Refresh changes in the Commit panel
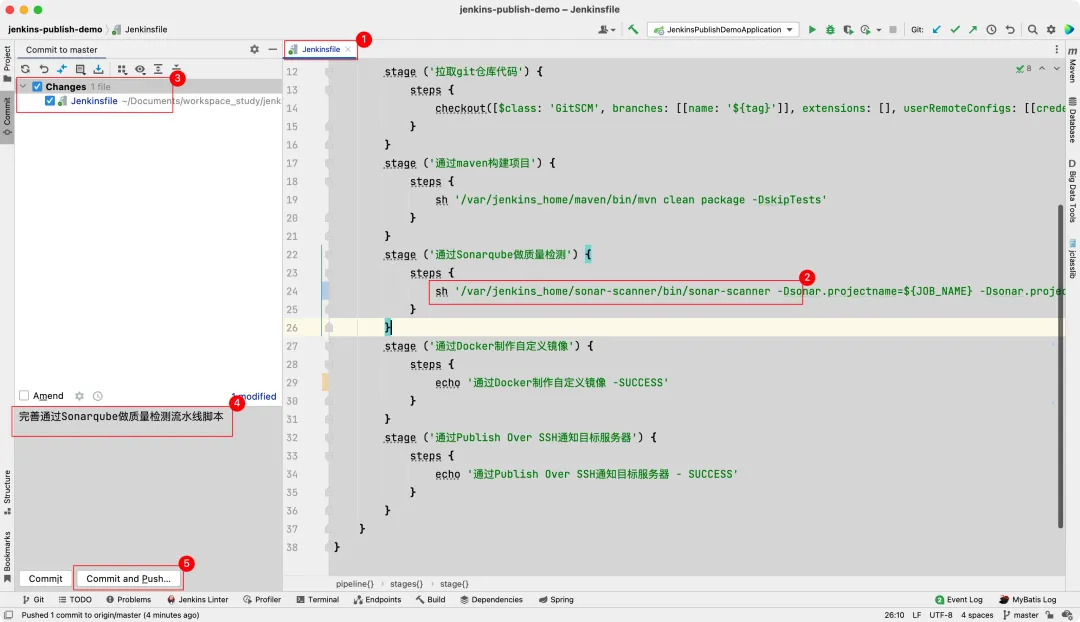The image size is (1080, 622). tap(25, 69)
